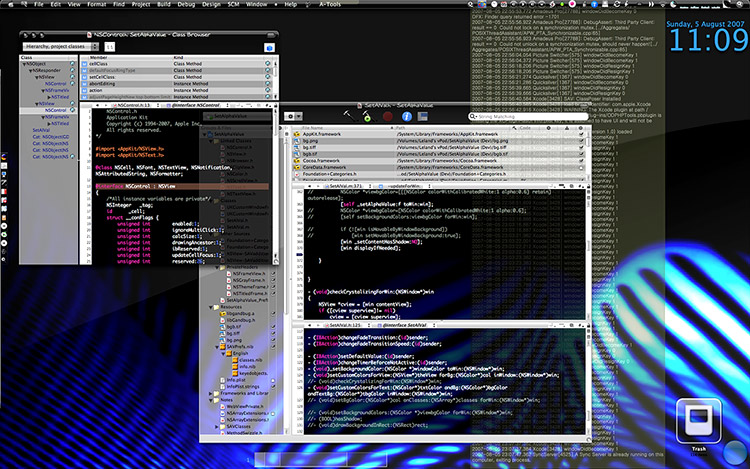Toggle the target checkbox for libgandbug.a
Screen dimensions: 750x469
273,314
